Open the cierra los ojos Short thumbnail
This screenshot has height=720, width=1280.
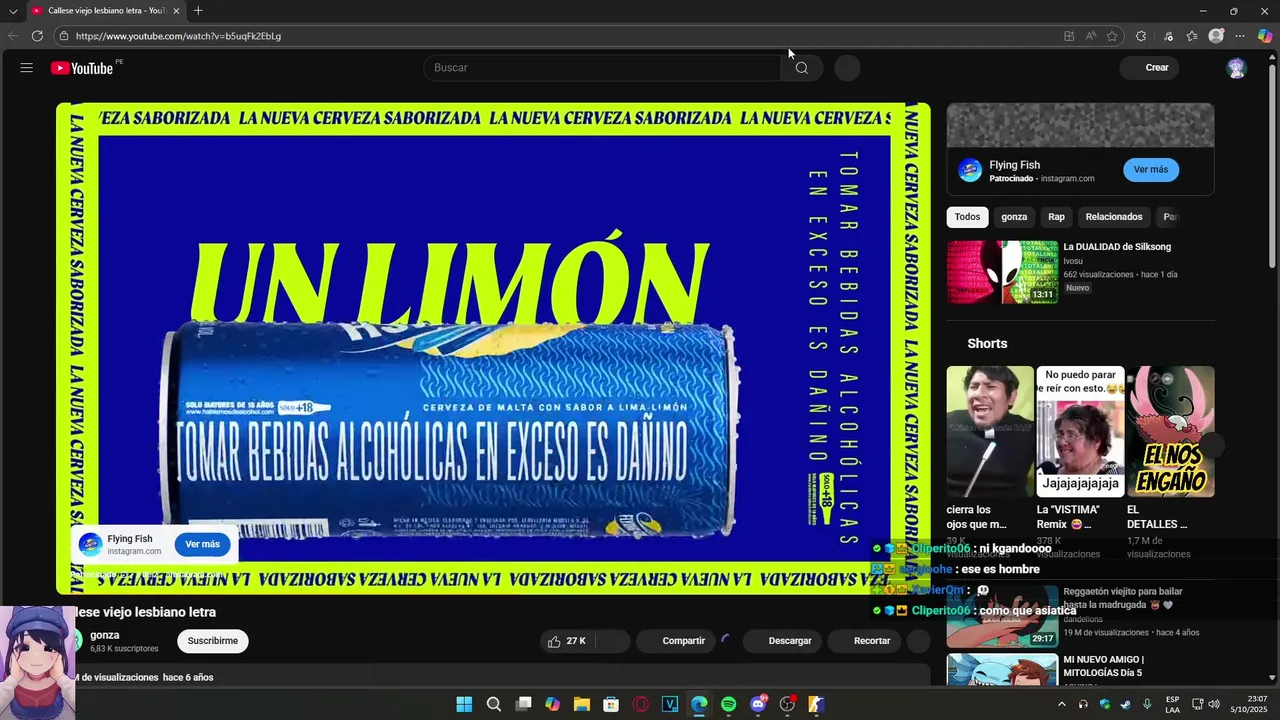(x=990, y=431)
